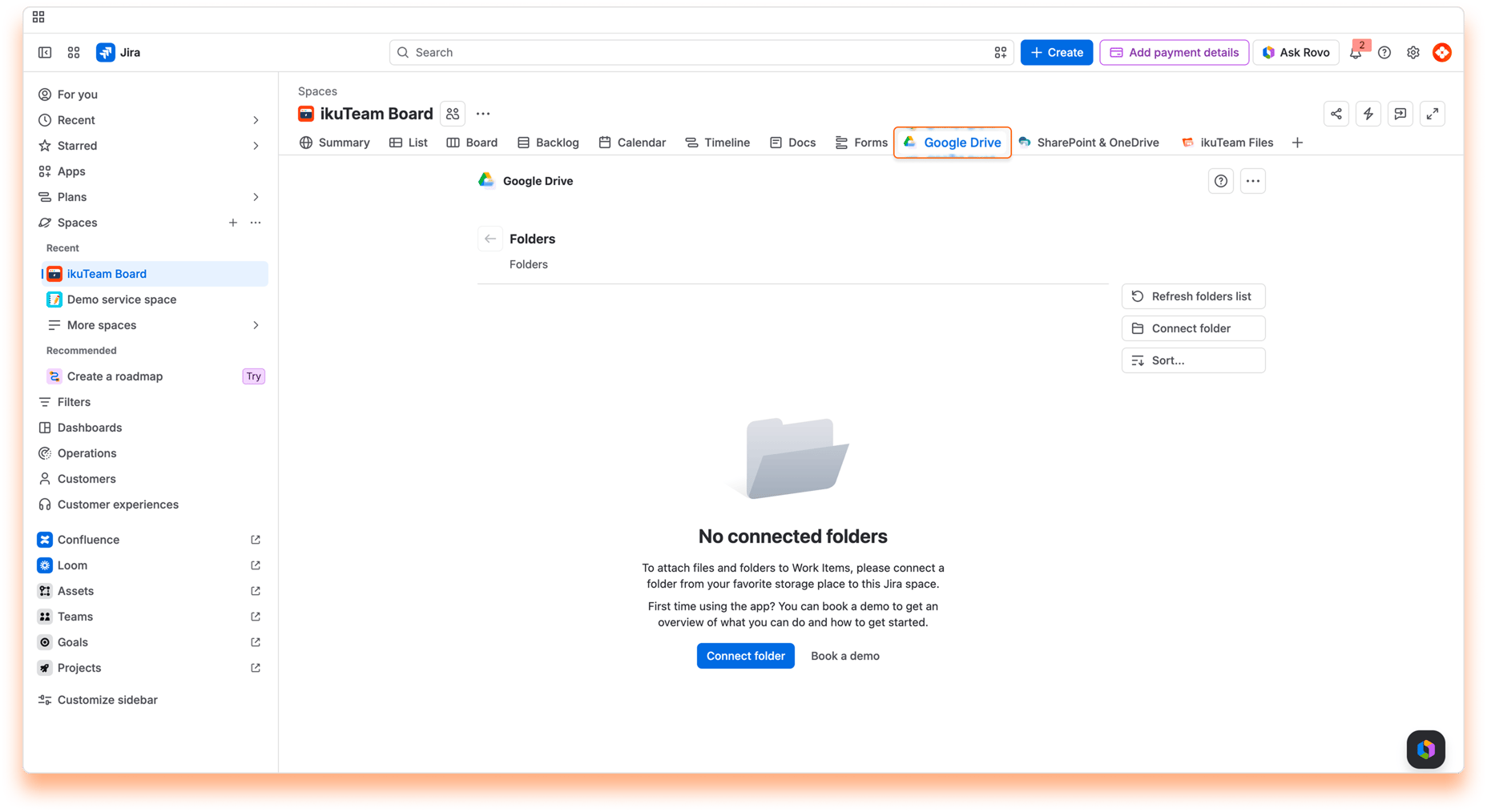Open the top bar Help icon
The image size is (1487, 812).
point(1384,52)
